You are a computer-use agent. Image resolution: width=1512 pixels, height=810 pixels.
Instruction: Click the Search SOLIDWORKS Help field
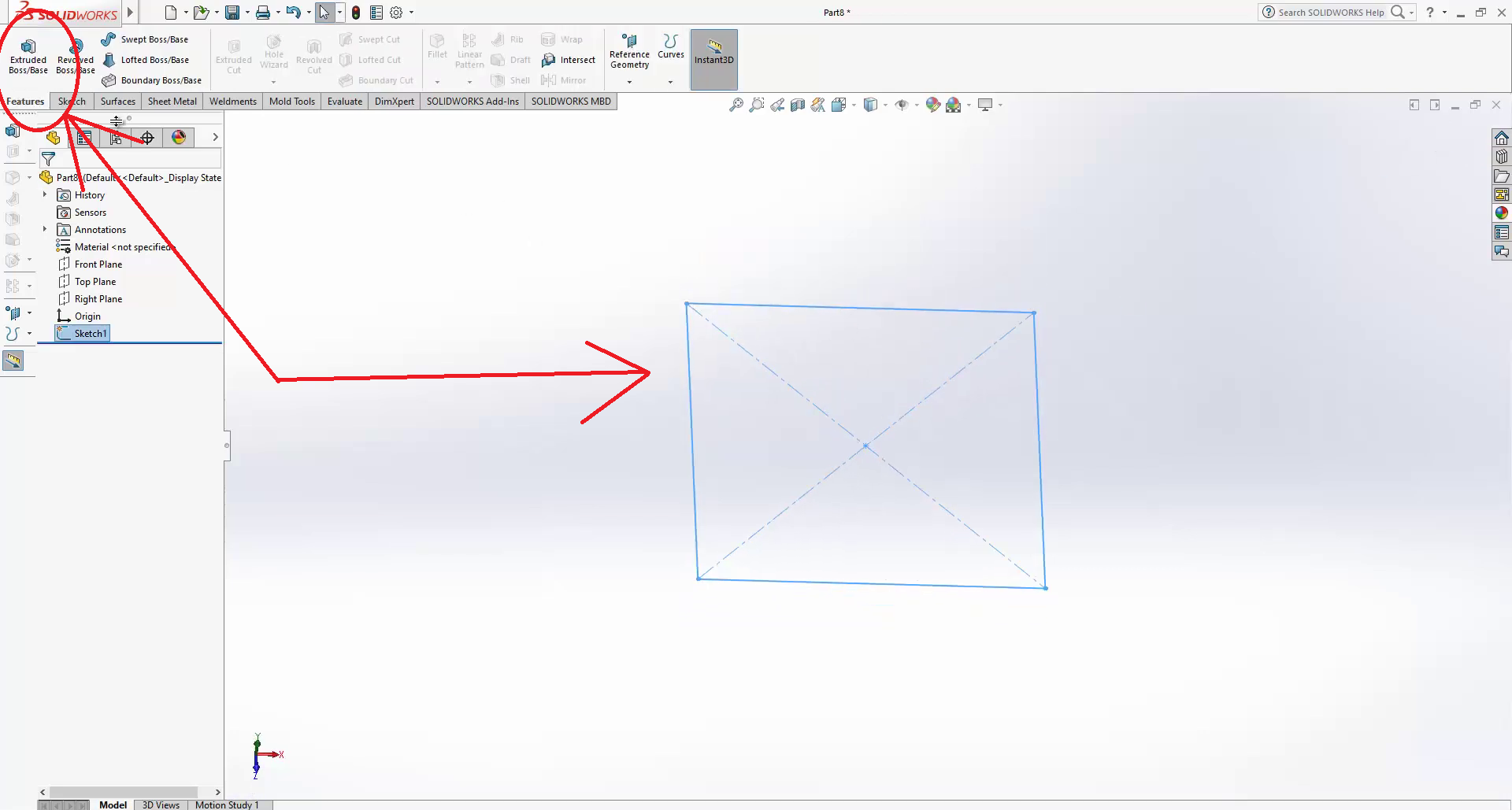coord(1330,13)
